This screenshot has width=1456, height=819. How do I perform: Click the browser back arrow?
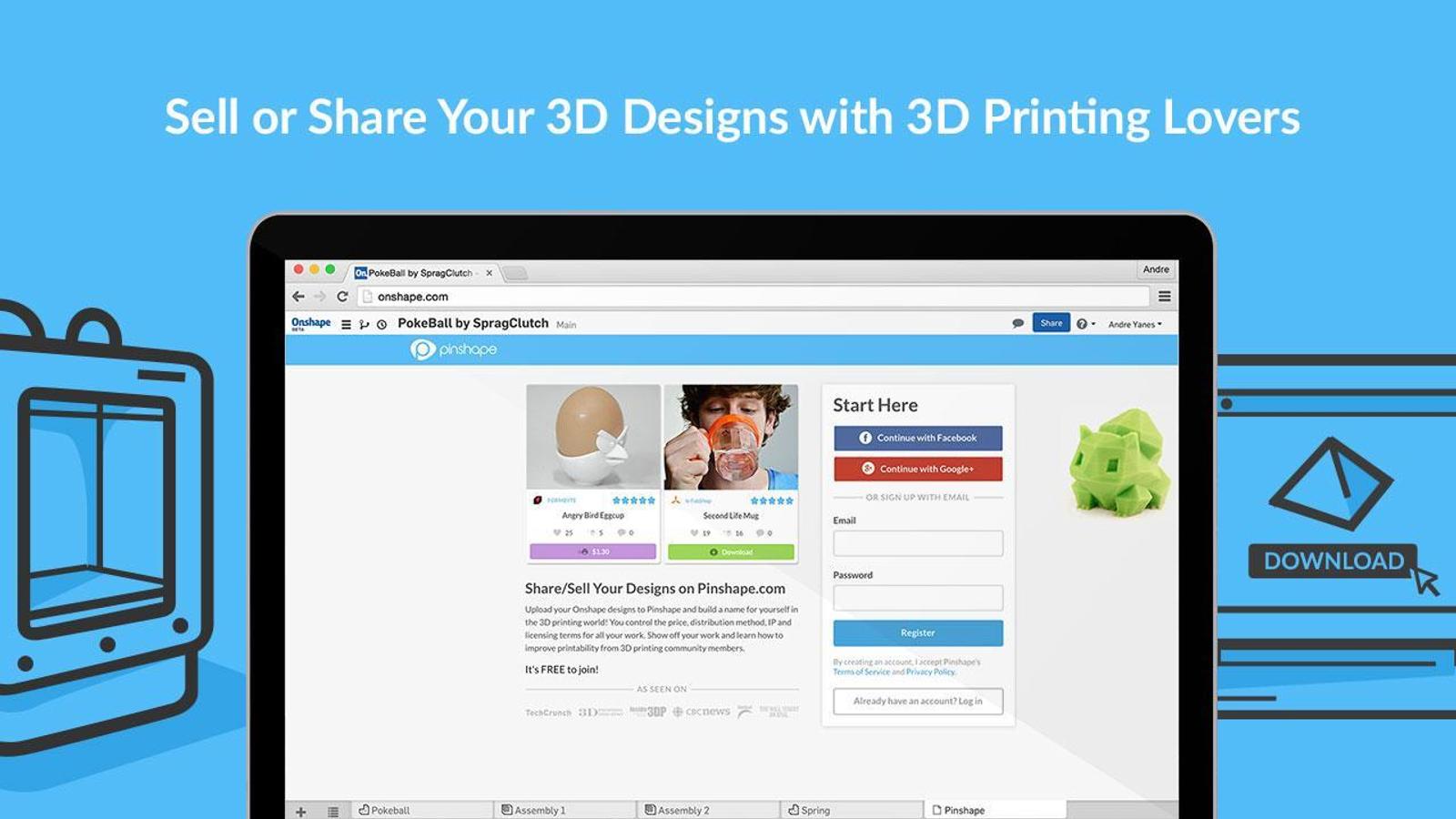coord(298,297)
